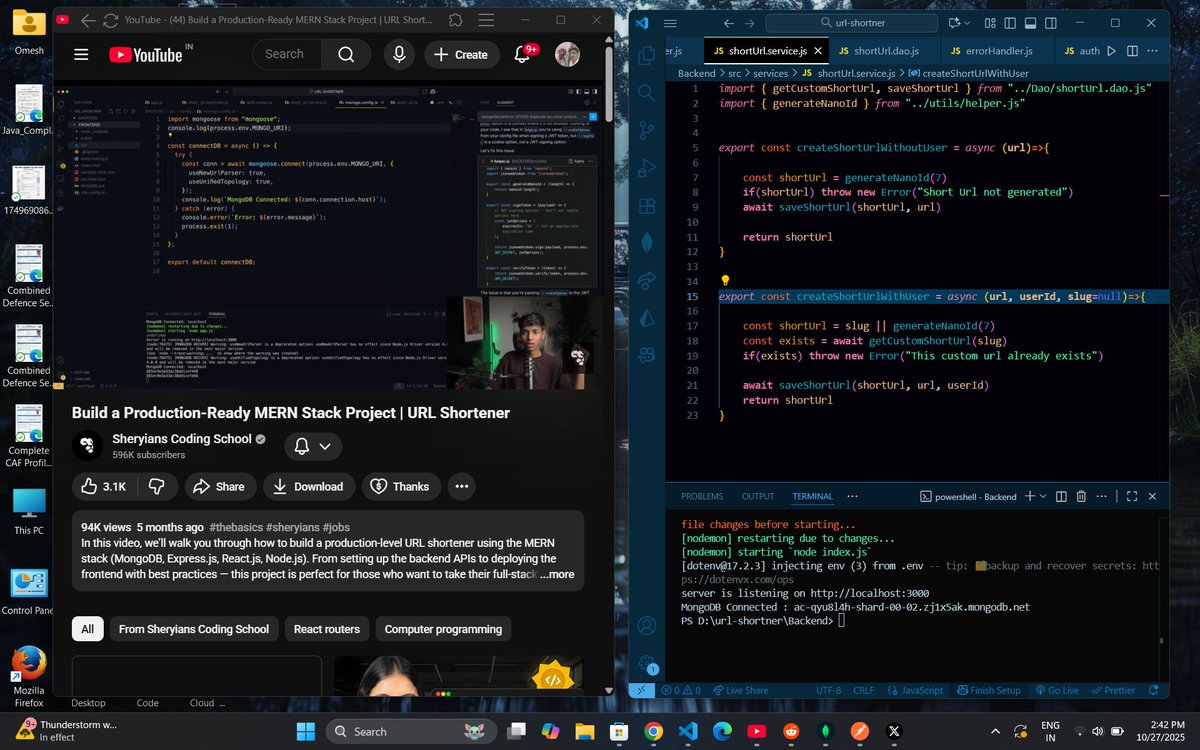Image resolution: width=1200 pixels, height=750 pixels.
Task: Like the video with 3.1K thumbs up
Action: [103, 486]
